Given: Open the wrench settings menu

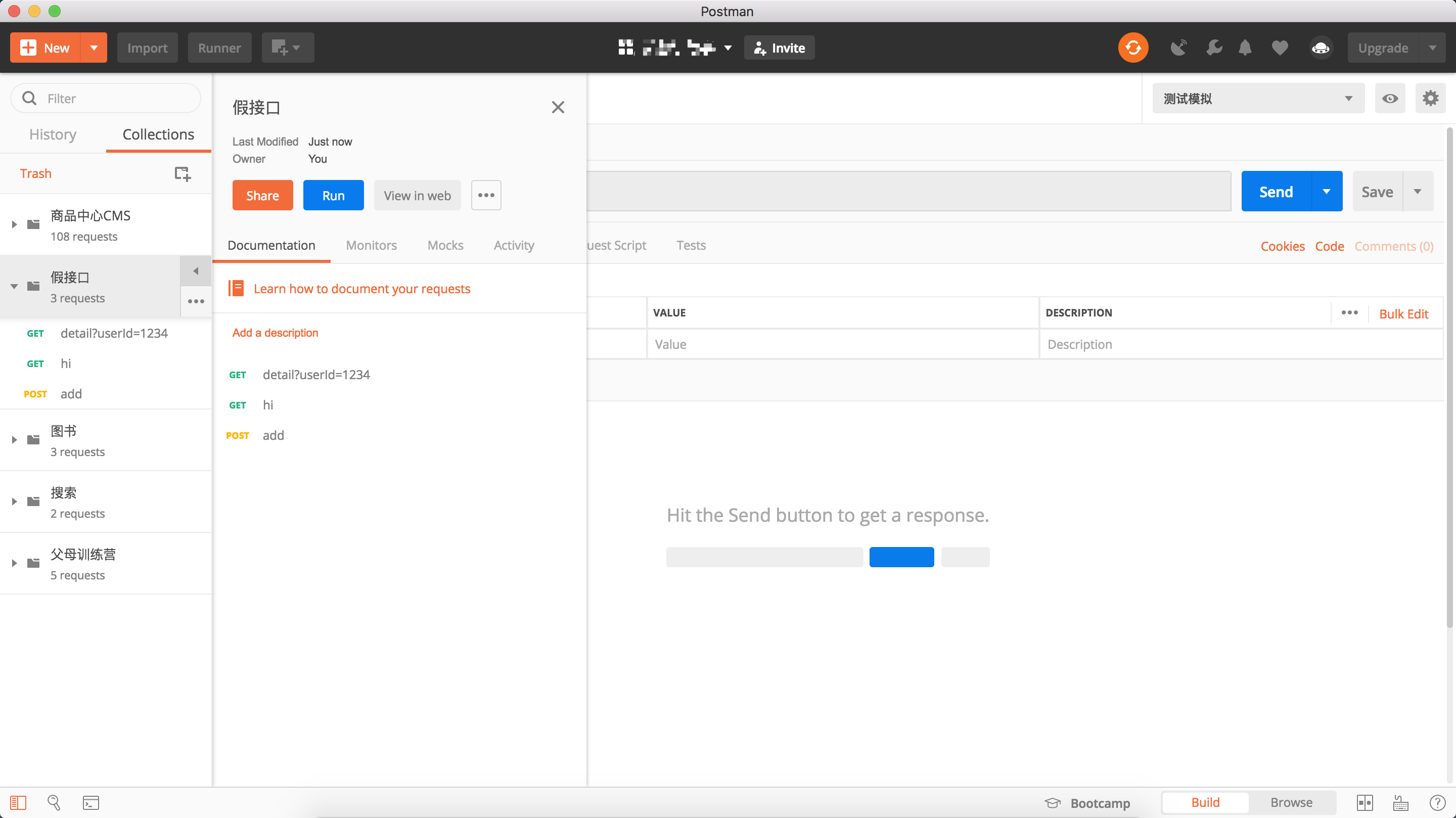Looking at the screenshot, I should coord(1213,48).
